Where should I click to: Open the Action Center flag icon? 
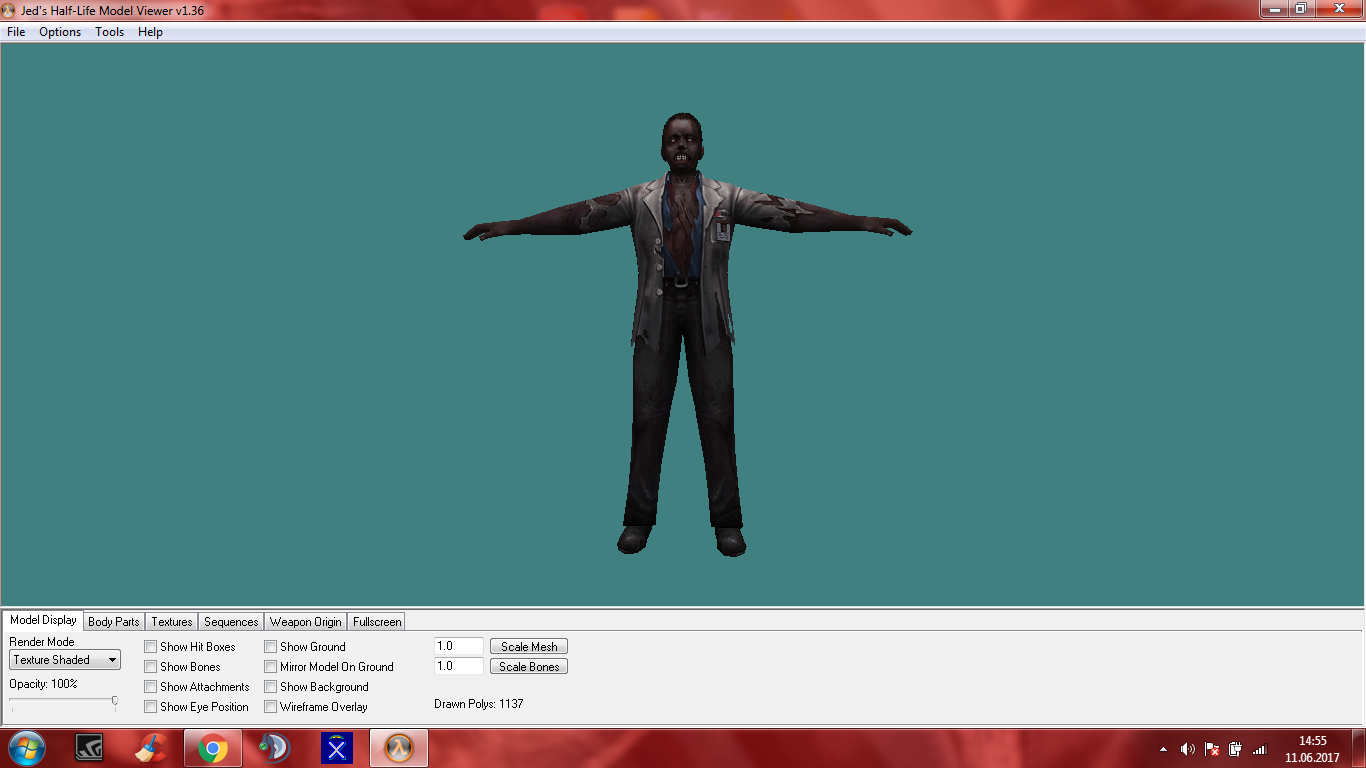click(1211, 749)
